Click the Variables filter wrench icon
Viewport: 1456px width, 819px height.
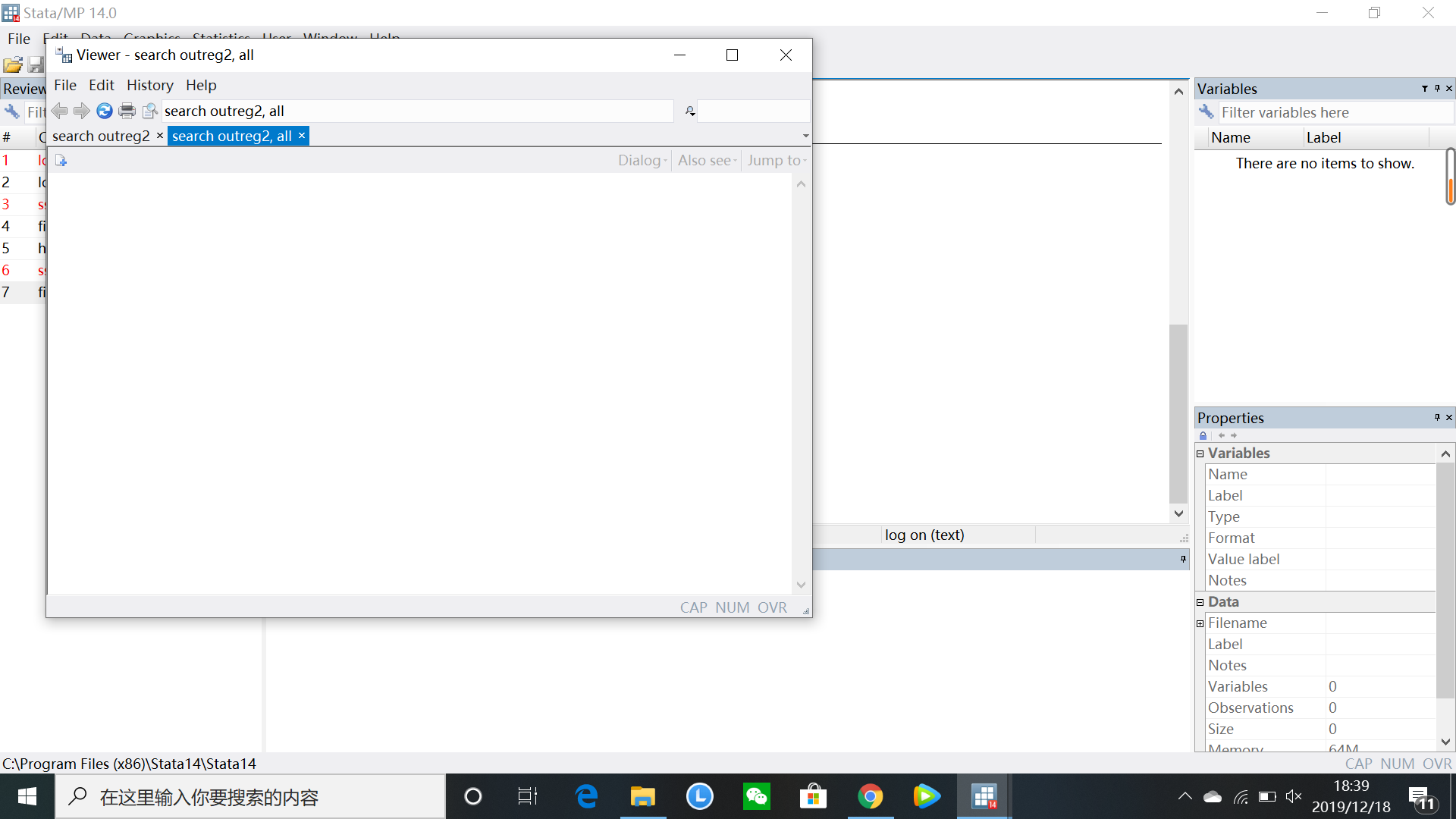point(1206,112)
